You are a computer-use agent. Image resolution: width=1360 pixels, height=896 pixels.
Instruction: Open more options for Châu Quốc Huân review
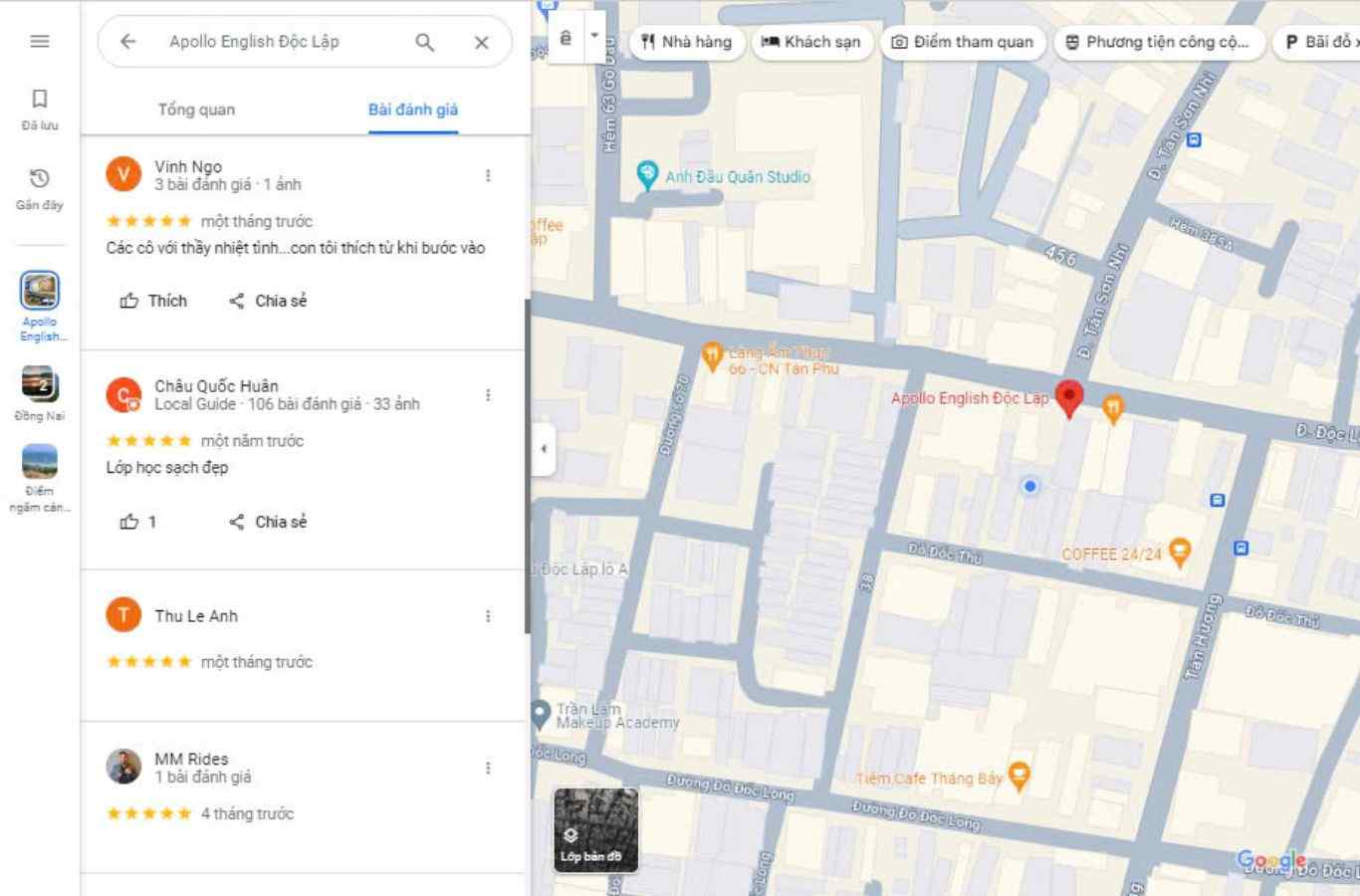pos(488,395)
